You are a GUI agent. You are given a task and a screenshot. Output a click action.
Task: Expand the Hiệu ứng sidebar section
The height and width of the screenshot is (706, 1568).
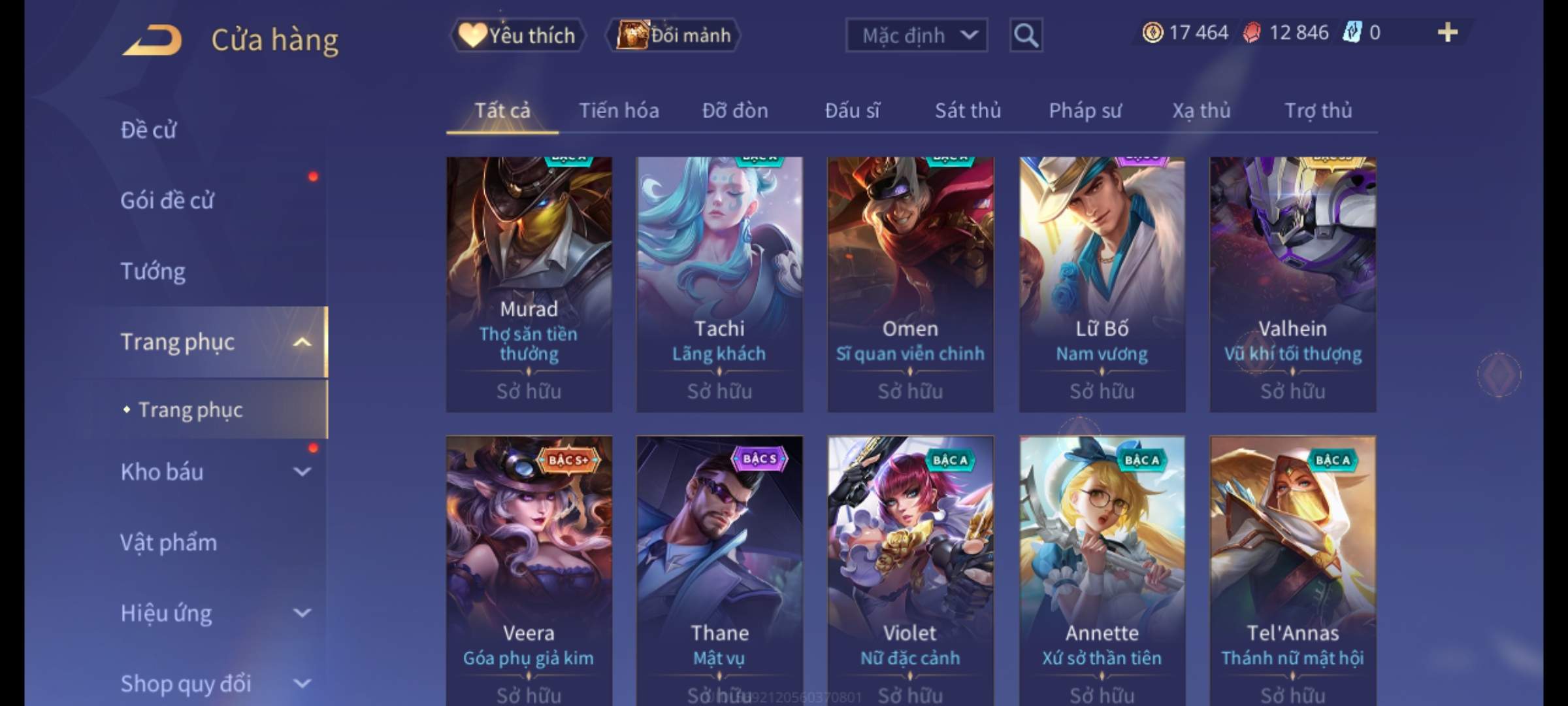click(302, 613)
